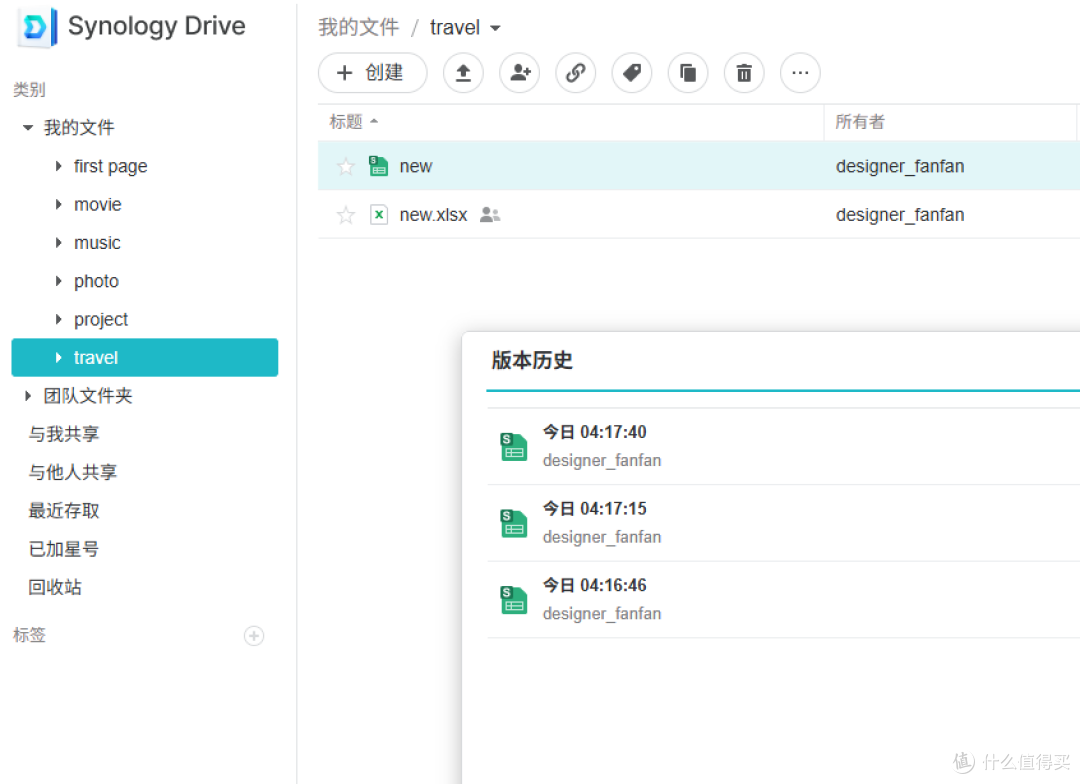
Task: Select the photo folder
Action: tap(96, 281)
